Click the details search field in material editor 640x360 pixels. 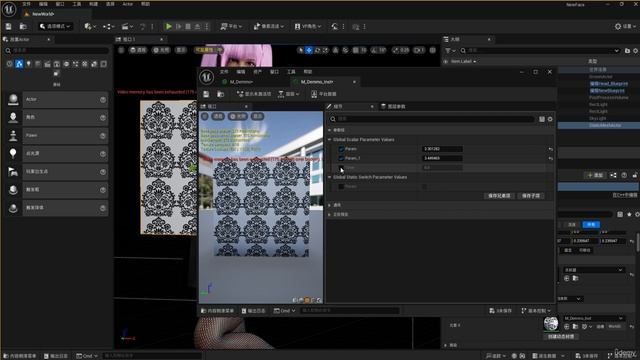433,119
